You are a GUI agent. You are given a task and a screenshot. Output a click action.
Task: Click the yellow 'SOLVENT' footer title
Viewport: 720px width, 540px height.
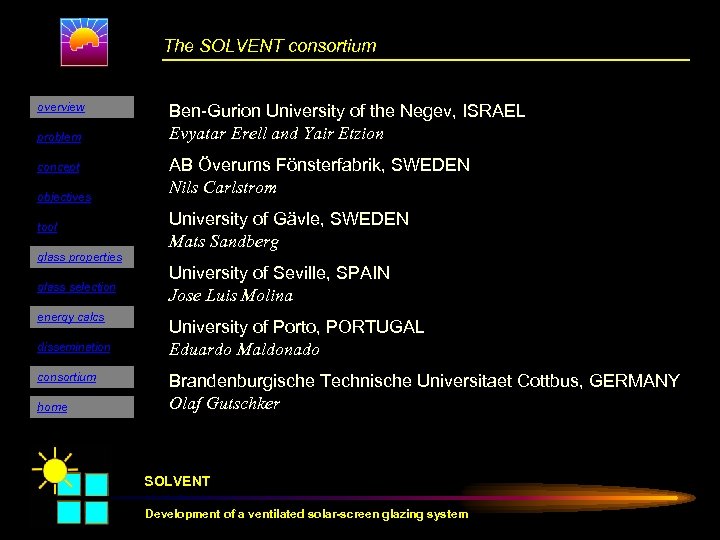point(177,481)
